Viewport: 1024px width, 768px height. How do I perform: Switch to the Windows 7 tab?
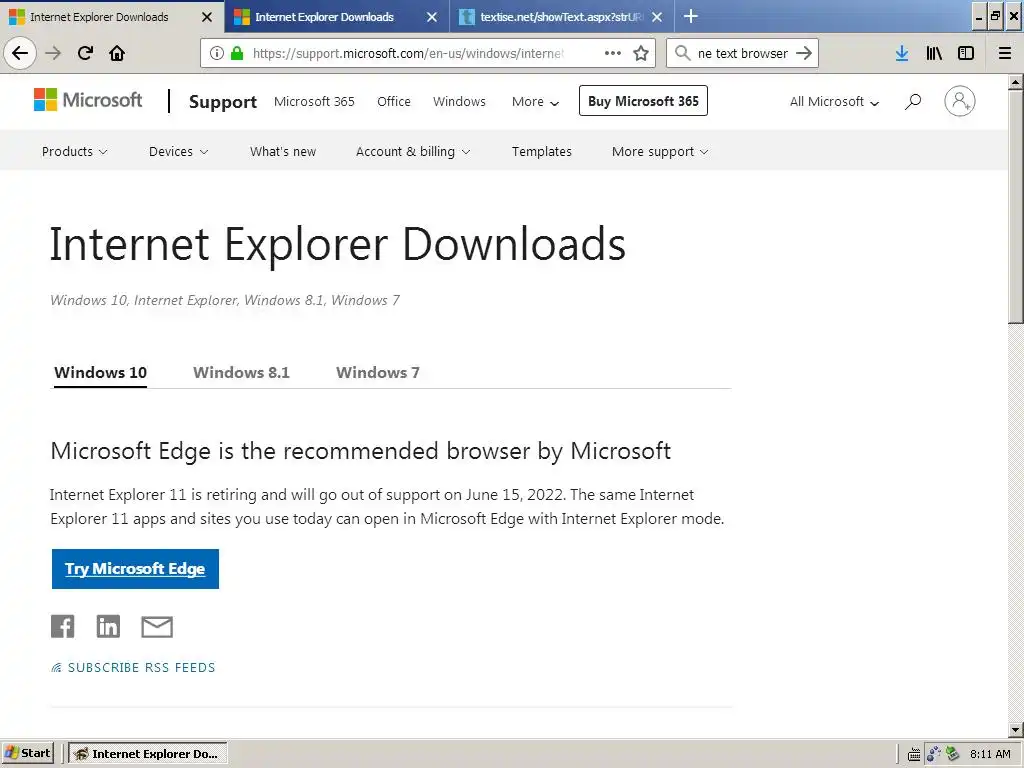tap(377, 372)
